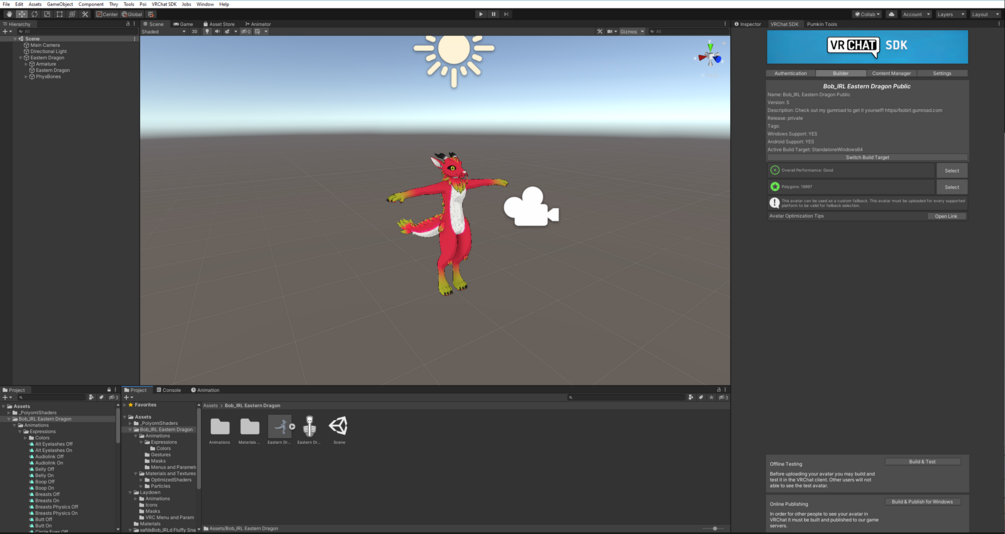Click Select next to Polygons
Viewport: 1005px width, 534px height.
pyautogui.click(x=952, y=187)
